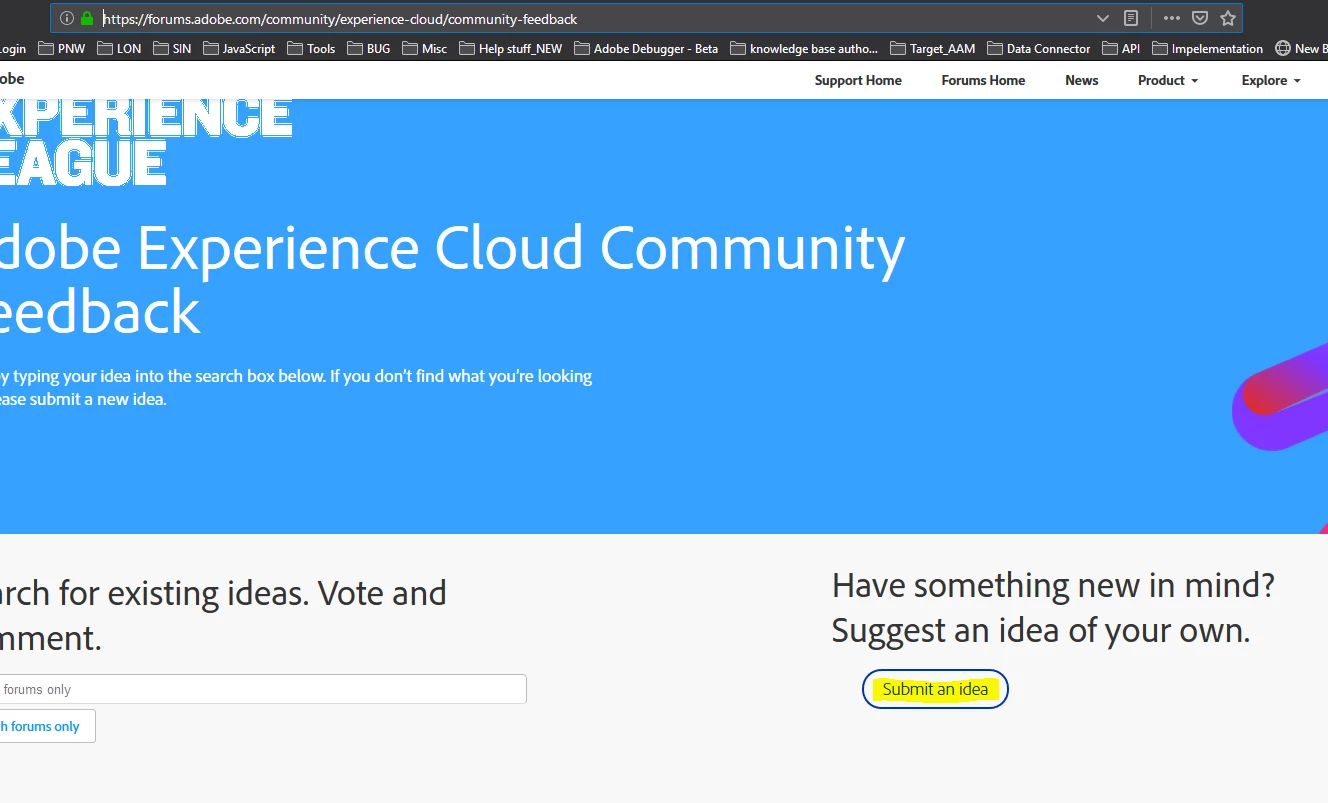
Task: Open the Help stuff_NEW bookmarks folder
Action: pos(511,48)
